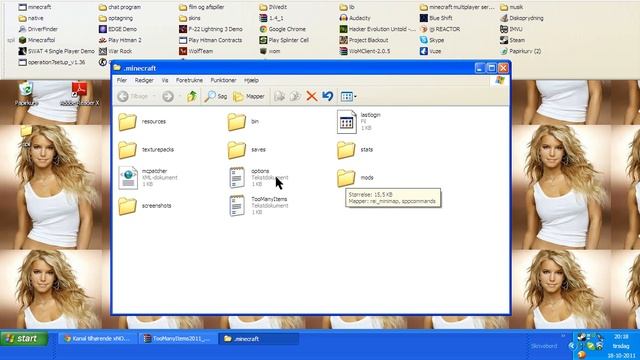Open the musik desktop folder
This screenshot has height=360, width=640.
512,7
